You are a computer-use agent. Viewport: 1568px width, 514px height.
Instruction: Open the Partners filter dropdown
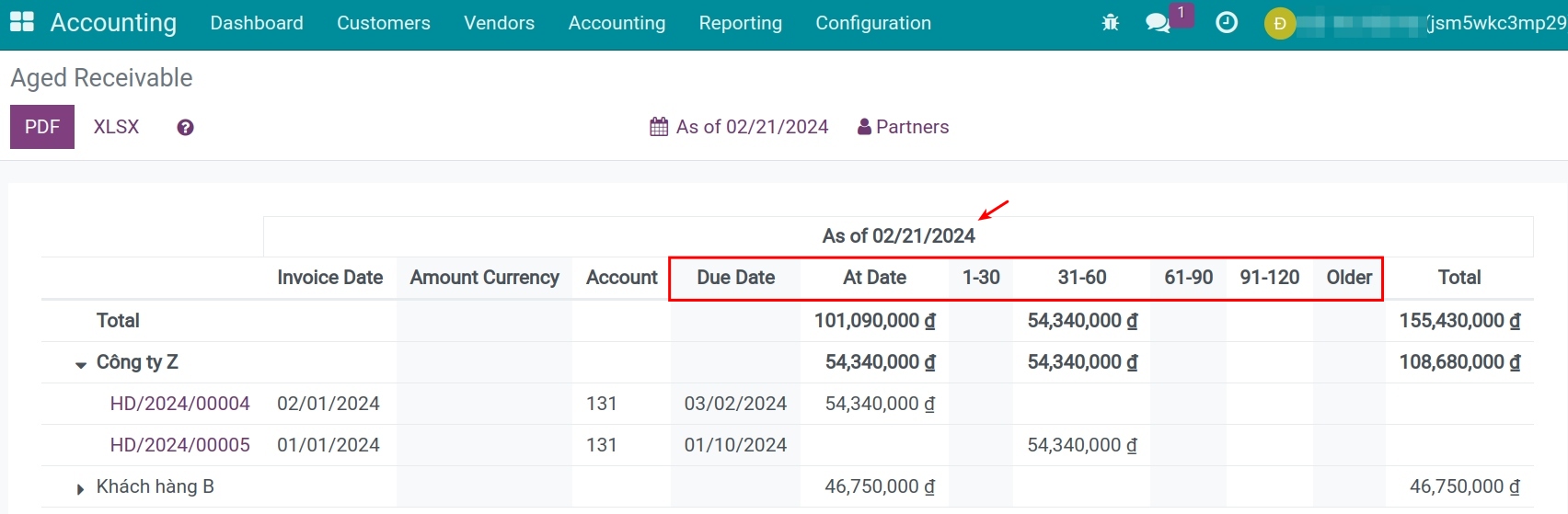coord(903,127)
